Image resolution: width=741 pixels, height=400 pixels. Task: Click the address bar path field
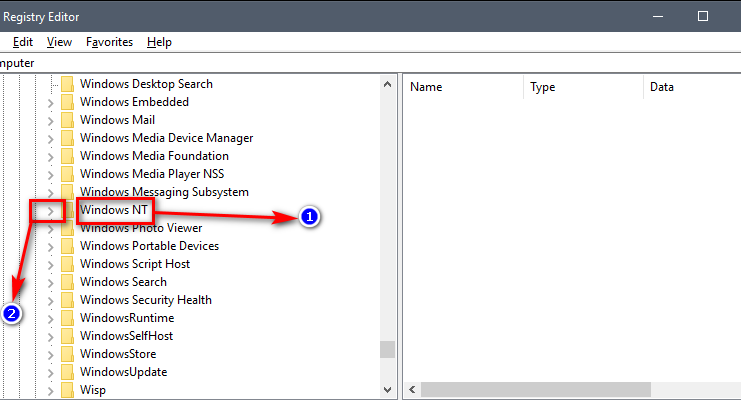(370, 63)
